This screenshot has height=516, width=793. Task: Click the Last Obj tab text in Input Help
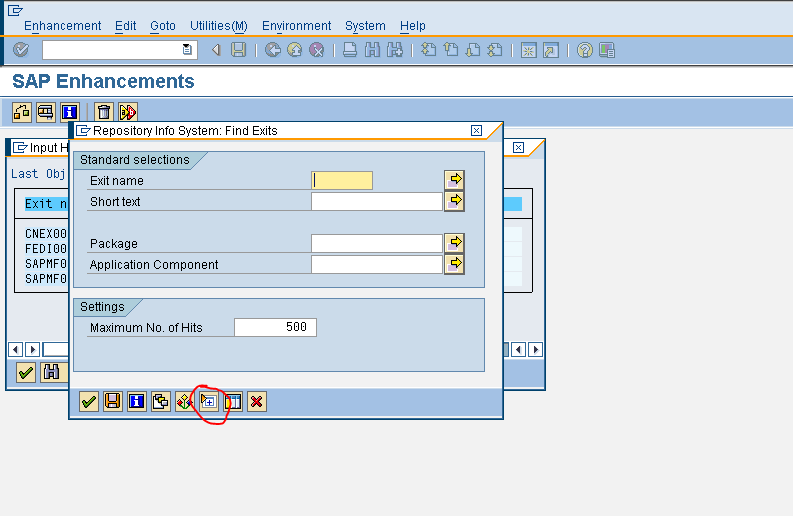pos(38,174)
